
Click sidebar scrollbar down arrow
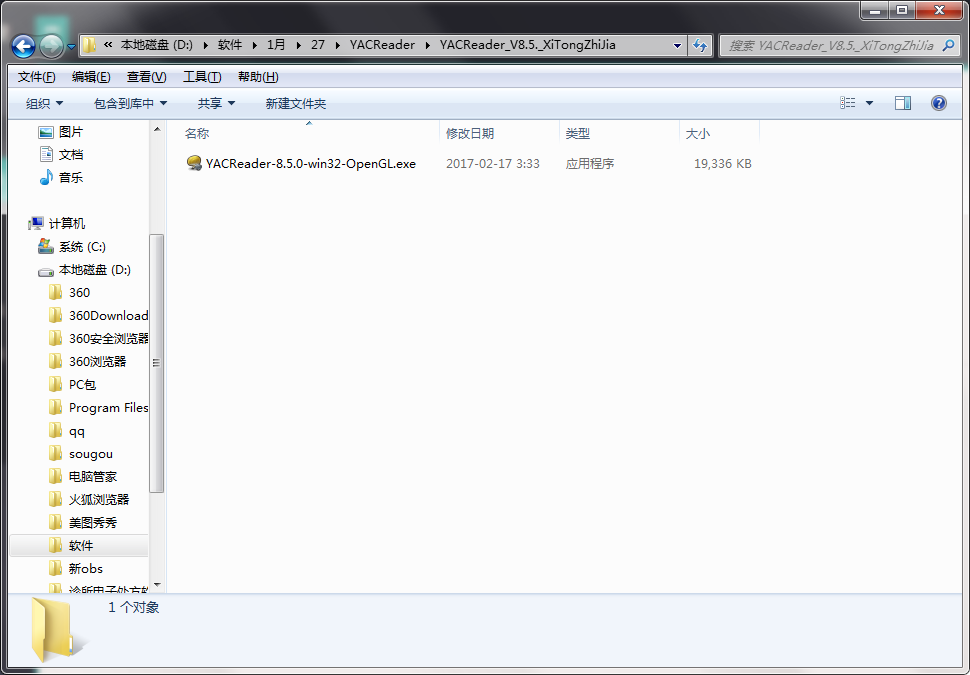(157, 585)
